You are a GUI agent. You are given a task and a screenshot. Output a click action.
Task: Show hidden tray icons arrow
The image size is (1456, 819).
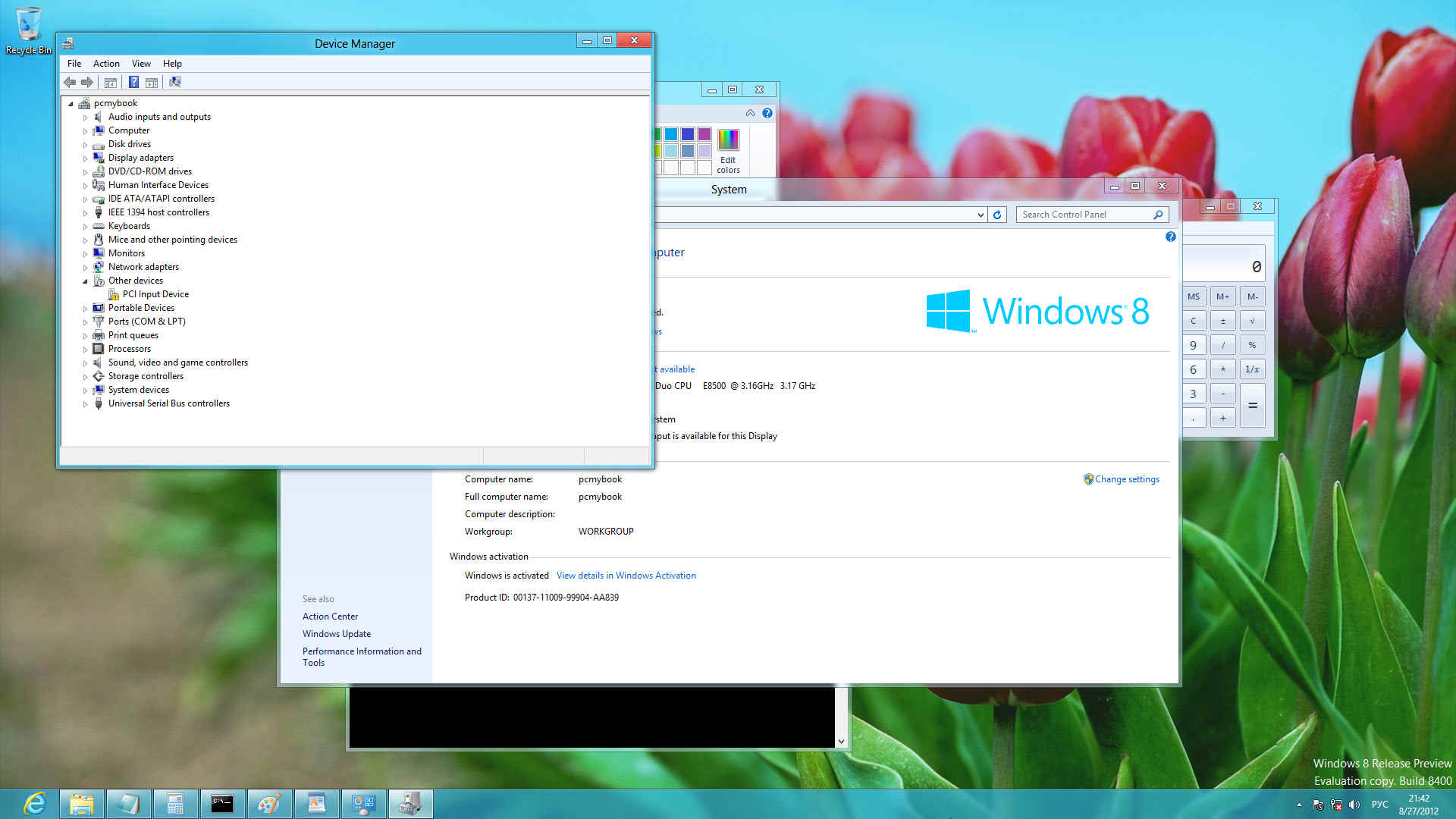[x=1299, y=805]
